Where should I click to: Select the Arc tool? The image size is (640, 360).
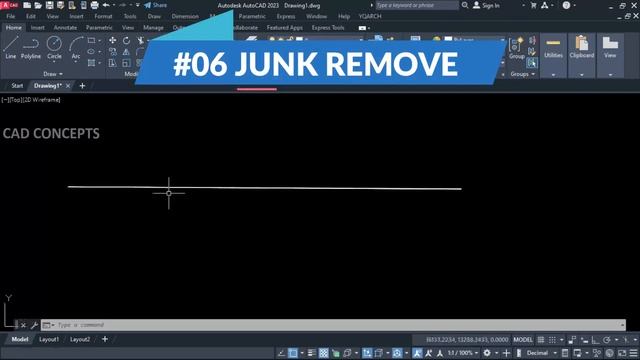[x=76, y=48]
